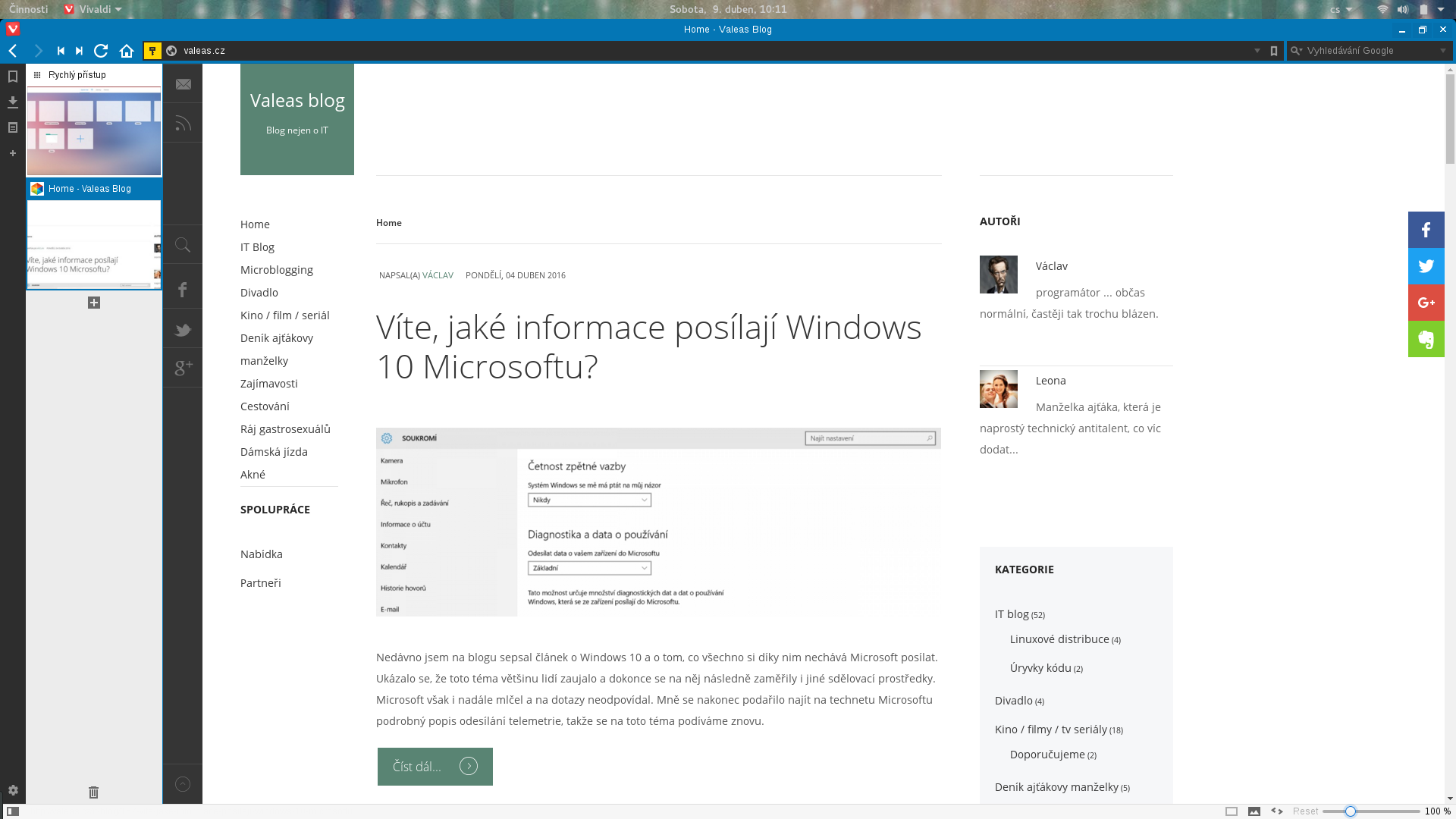This screenshot has width=1456, height=819.
Task: Toggle image loading in status bar
Action: (1254, 811)
